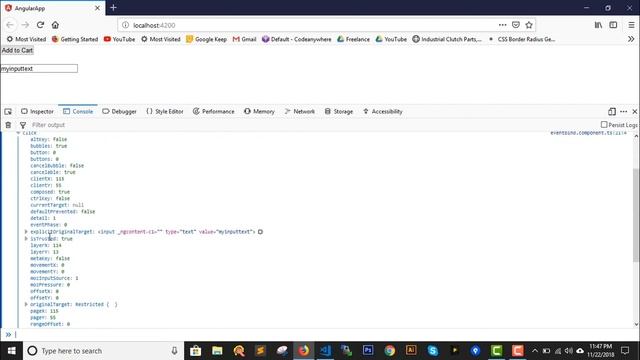Collapse the click event object
The height and width of the screenshot is (360, 640).
click(x=18, y=133)
